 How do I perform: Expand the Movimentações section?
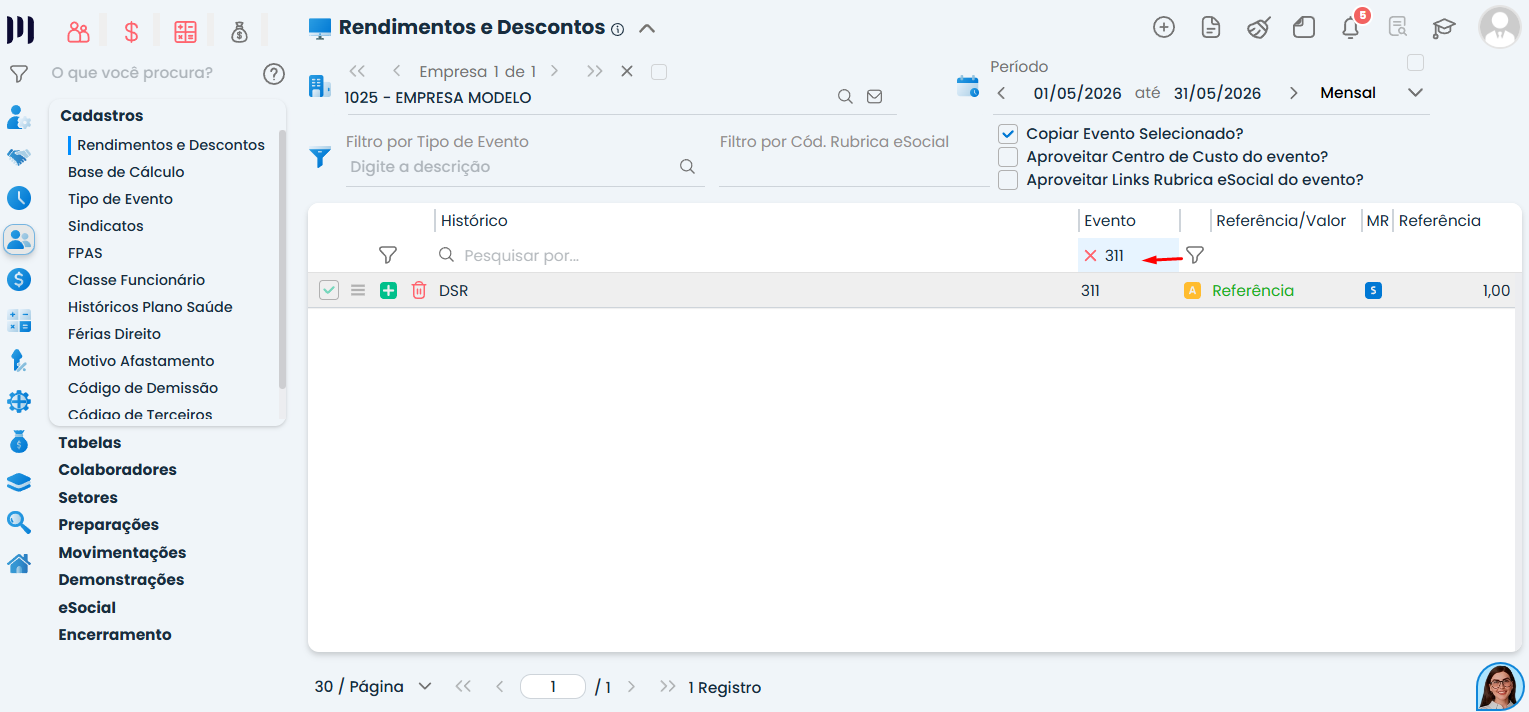(122, 553)
